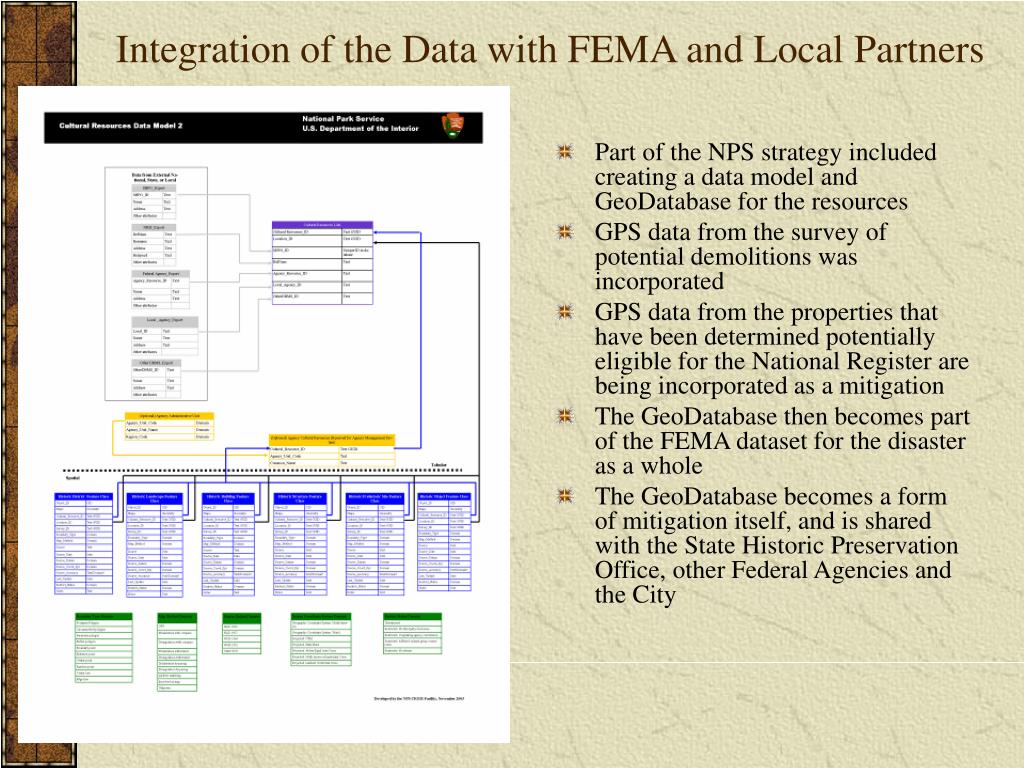Select the slide title 'Integration of the Data with FEMA'

(396, 50)
